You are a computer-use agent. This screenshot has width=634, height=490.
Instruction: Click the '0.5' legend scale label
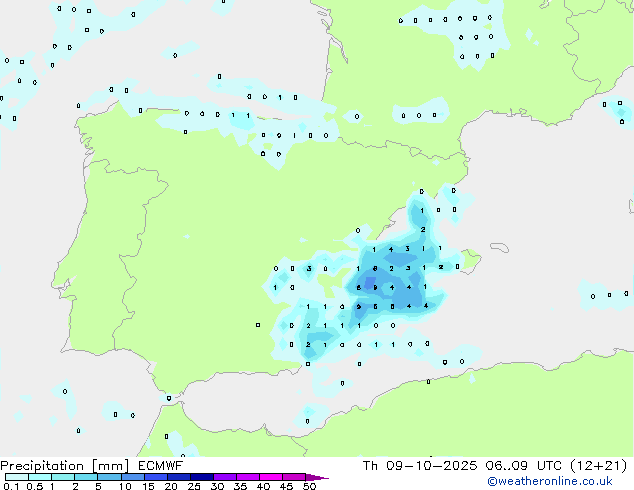pyautogui.click(x=35, y=486)
